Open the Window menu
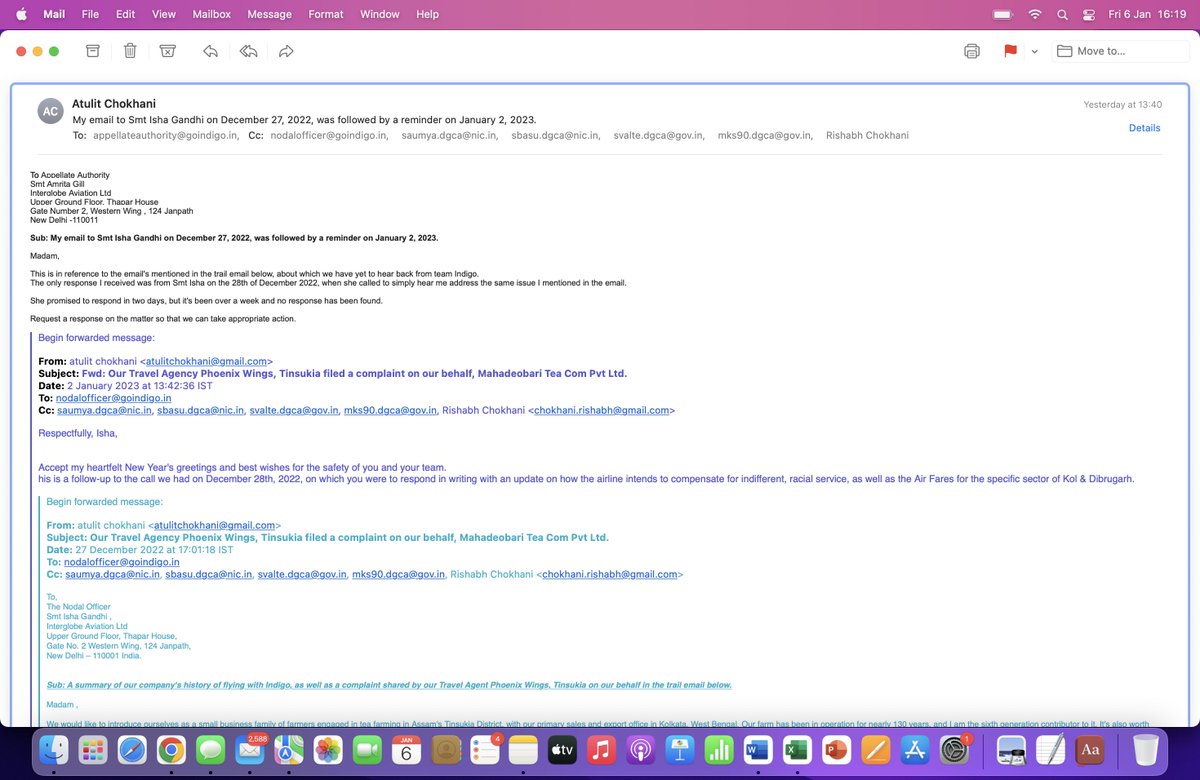Image resolution: width=1200 pixels, height=780 pixels. (x=380, y=14)
